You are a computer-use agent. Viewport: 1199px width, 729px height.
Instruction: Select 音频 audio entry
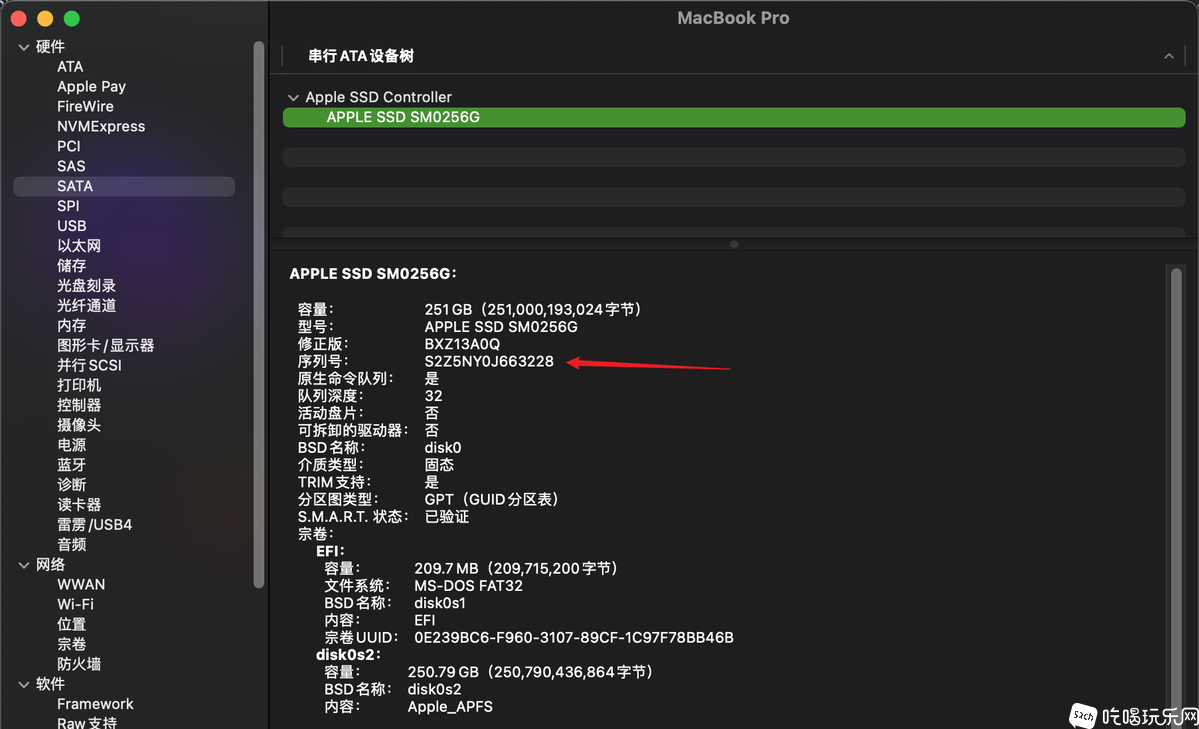[71, 544]
